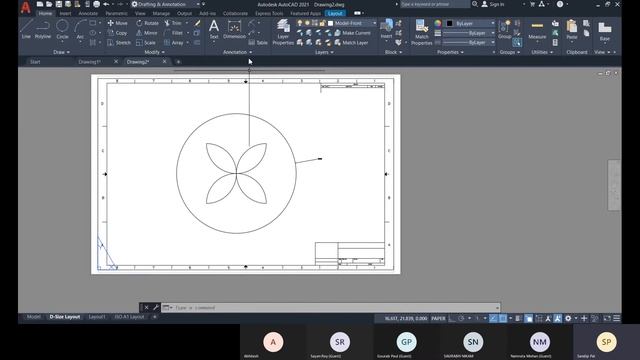The height and width of the screenshot is (360, 640).
Task: Open the ByLayer object color dropdown
Action: 470,23
